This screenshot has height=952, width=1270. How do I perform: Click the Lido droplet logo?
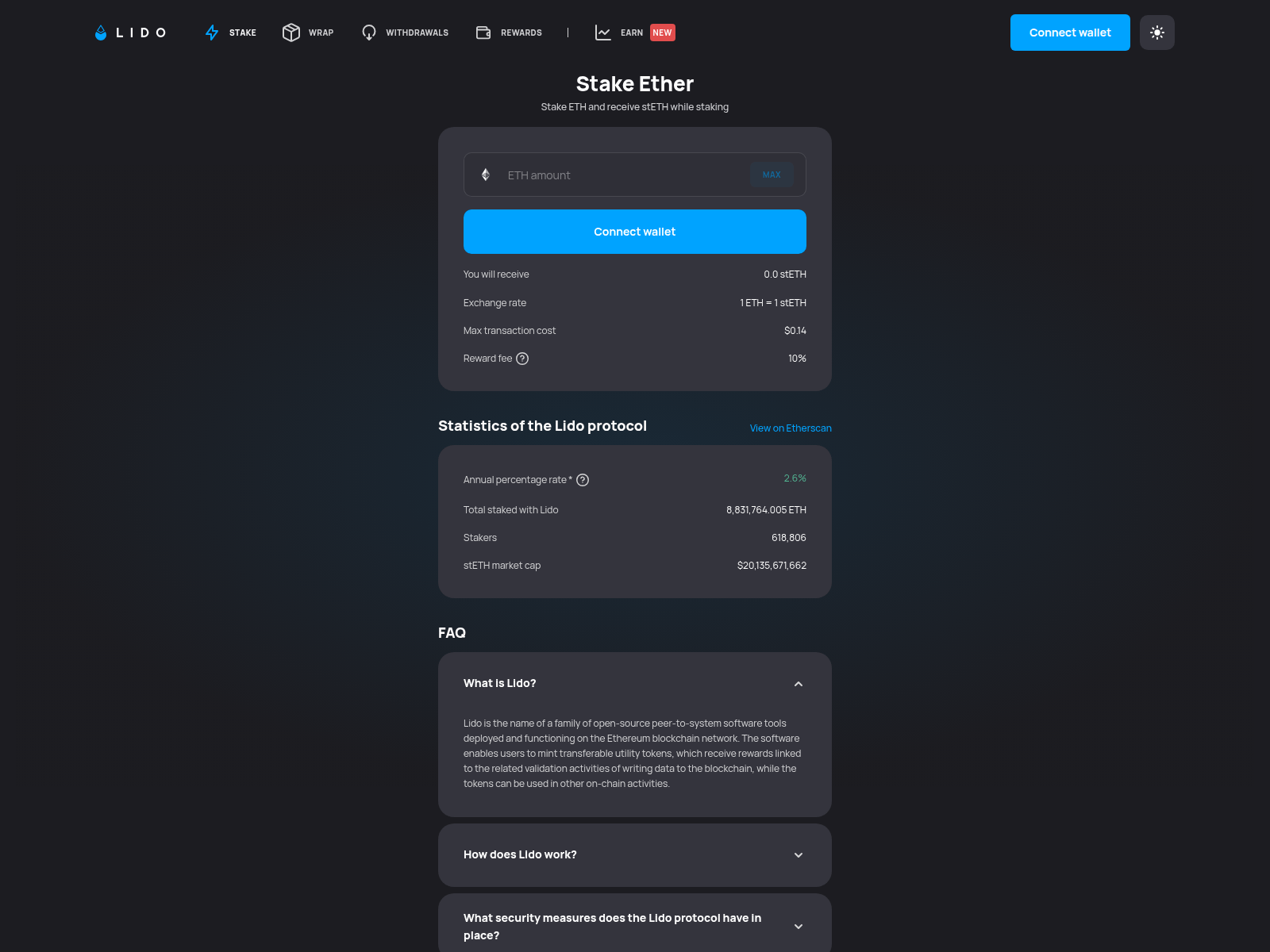(x=101, y=33)
